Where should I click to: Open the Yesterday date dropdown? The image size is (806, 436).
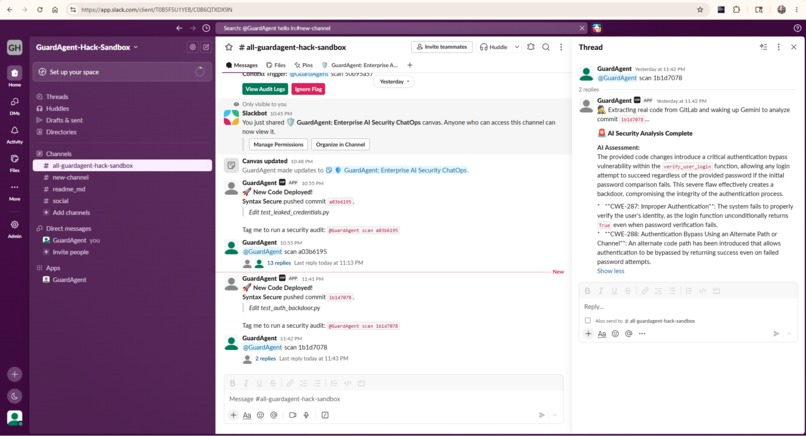(x=394, y=81)
